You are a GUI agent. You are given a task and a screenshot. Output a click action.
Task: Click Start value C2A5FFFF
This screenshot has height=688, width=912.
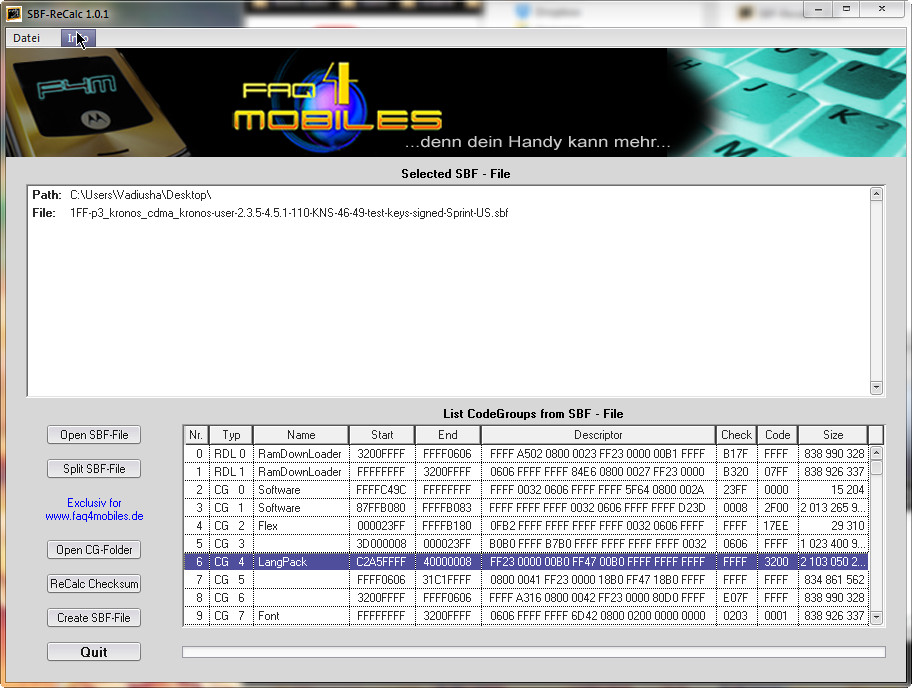(381, 562)
